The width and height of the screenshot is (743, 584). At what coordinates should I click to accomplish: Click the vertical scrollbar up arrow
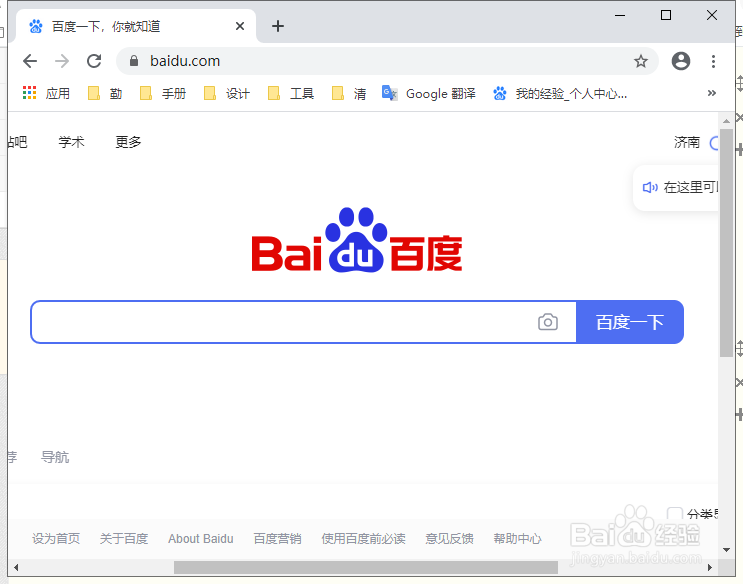point(726,121)
